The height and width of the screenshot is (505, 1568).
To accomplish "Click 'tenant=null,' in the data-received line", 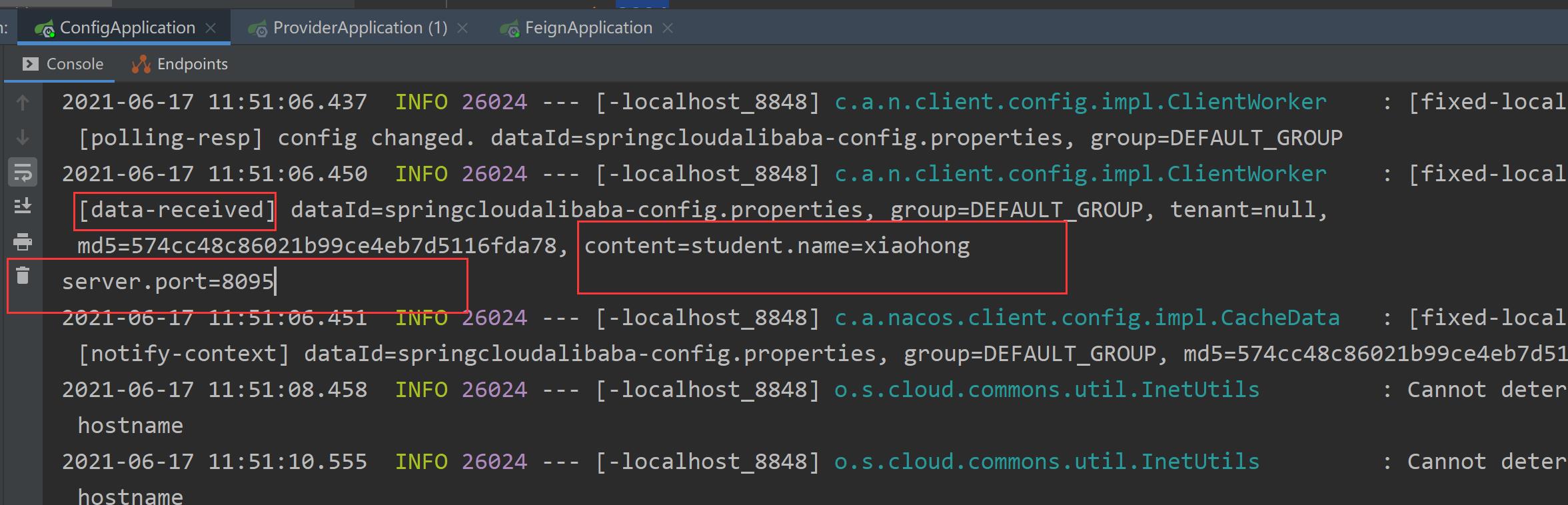I will tap(1249, 210).
